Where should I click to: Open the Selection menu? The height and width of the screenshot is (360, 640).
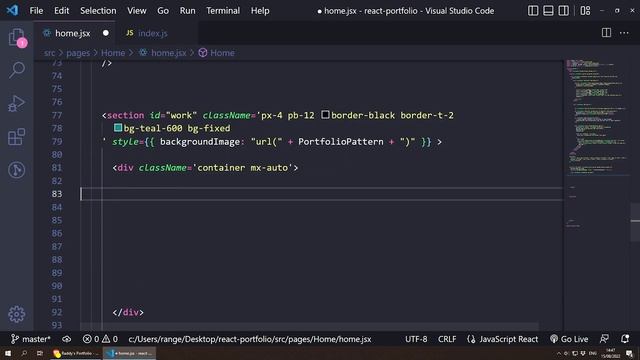[x=98, y=11]
